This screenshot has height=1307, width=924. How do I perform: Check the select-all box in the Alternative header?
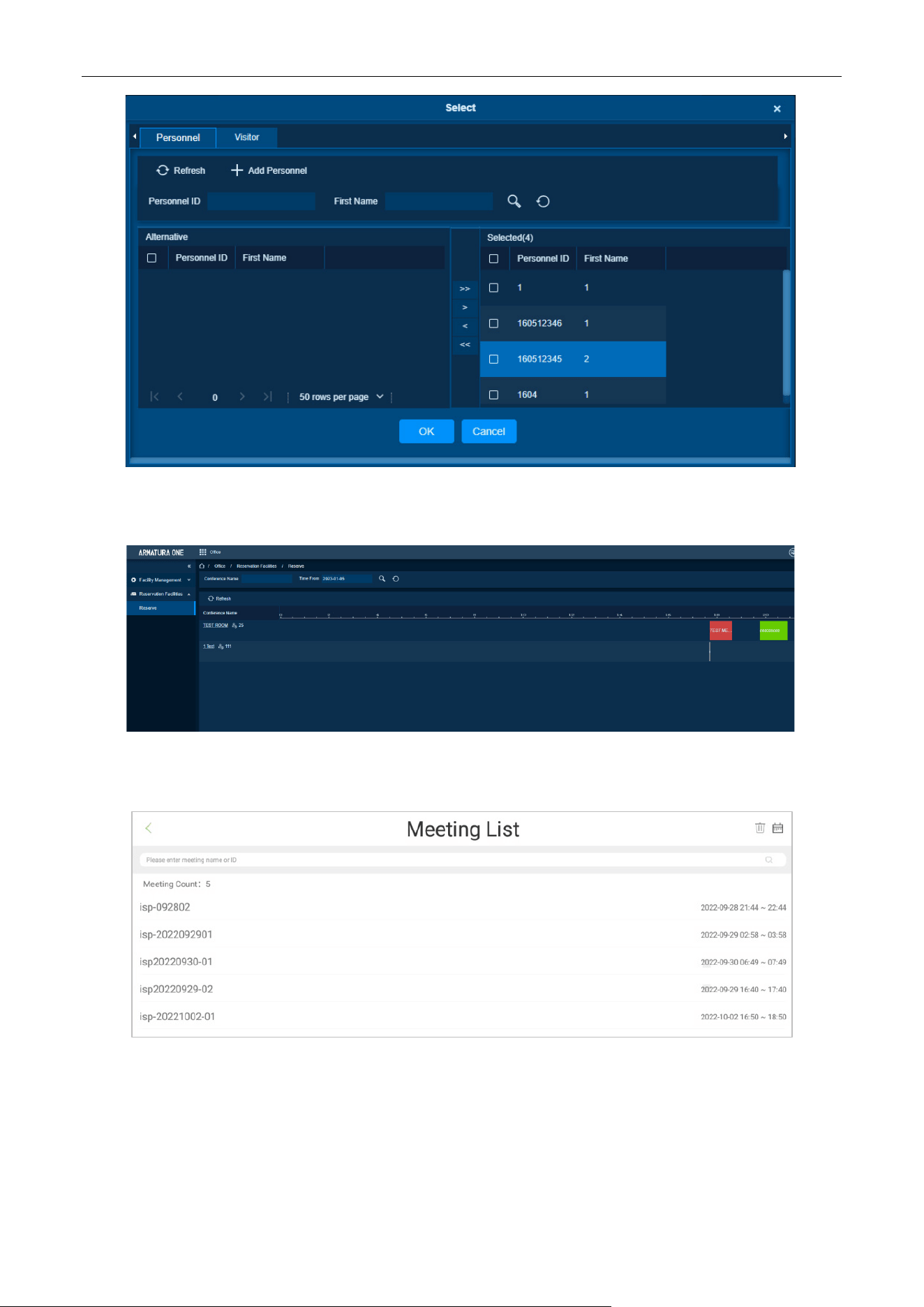tap(151, 258)
